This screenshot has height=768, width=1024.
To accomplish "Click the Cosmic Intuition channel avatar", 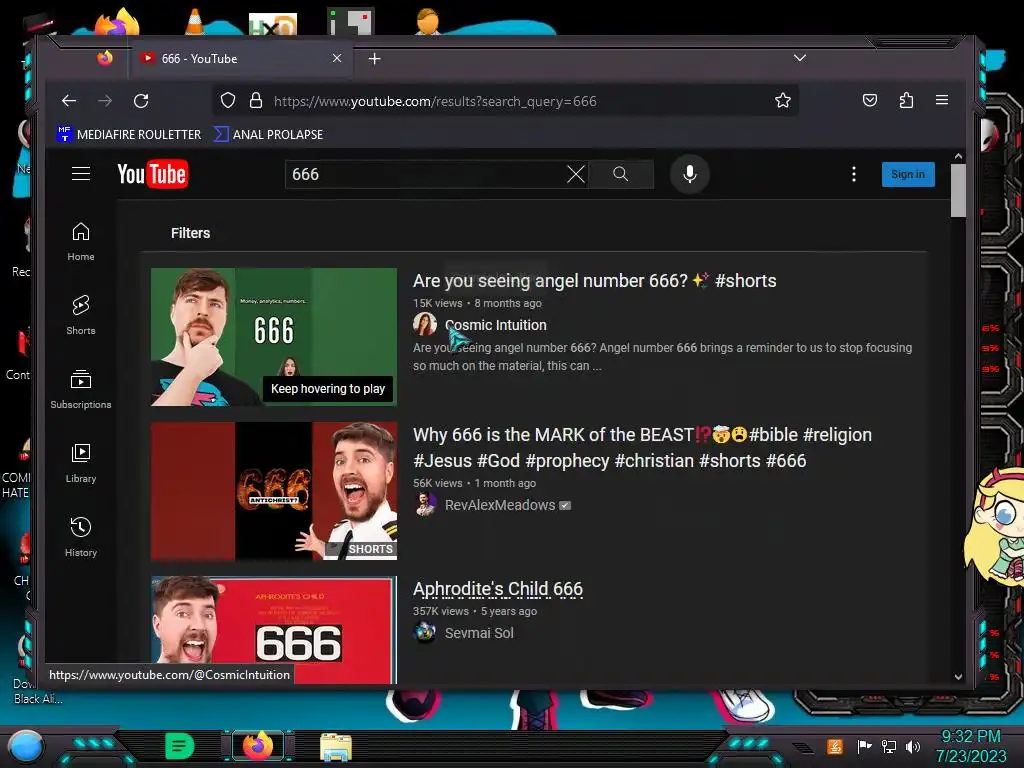I will (424, 325).
